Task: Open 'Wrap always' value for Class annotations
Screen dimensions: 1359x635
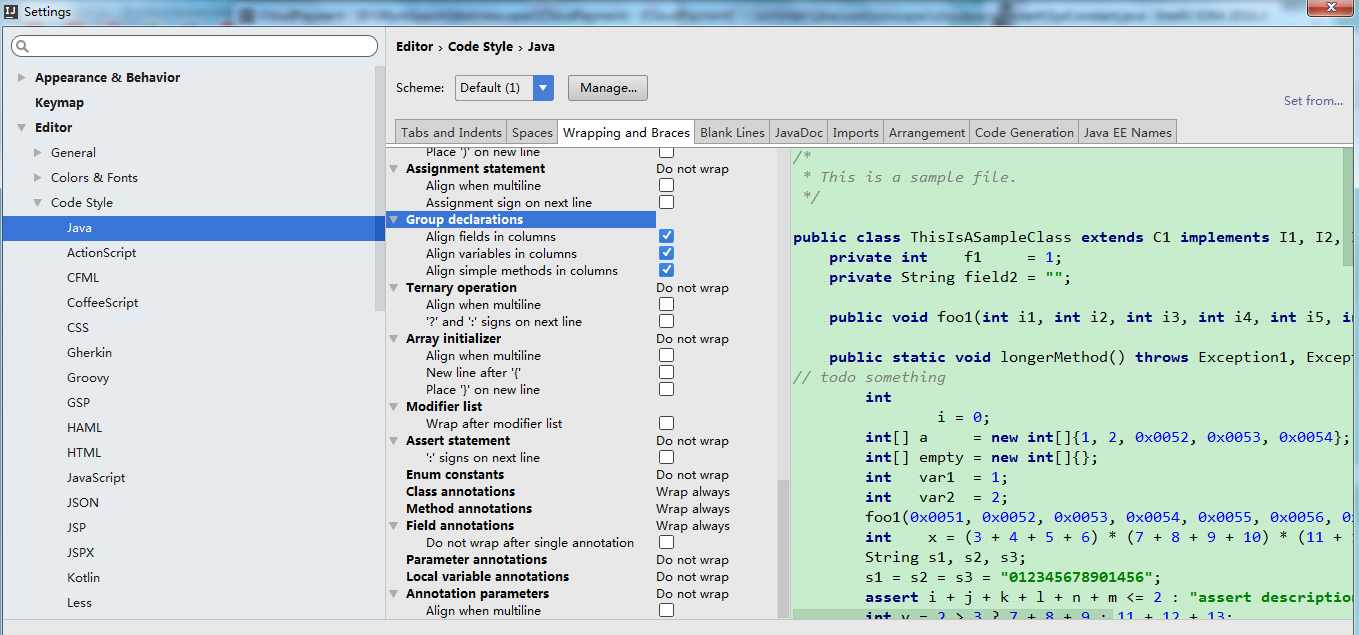Action: pos(693,492)
